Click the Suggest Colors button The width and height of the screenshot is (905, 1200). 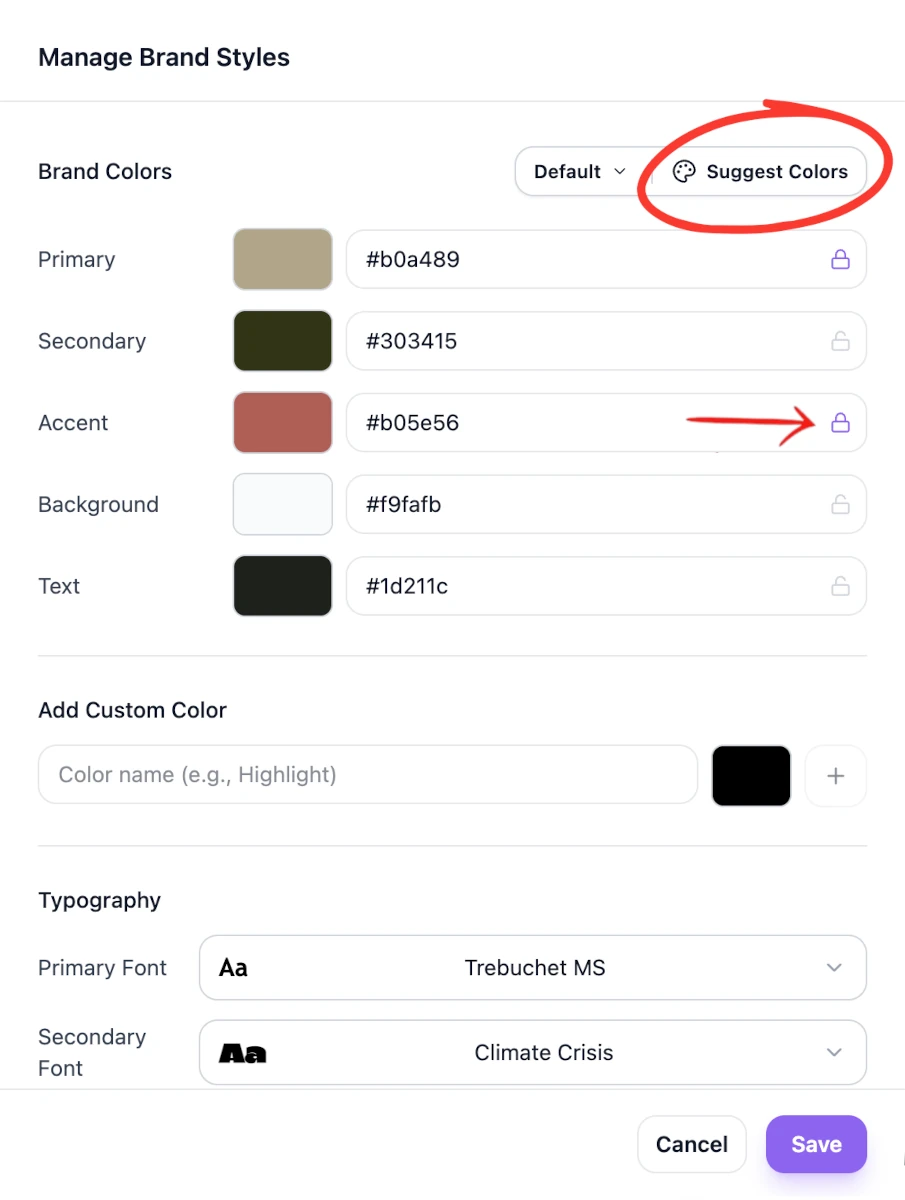[760, 172]
